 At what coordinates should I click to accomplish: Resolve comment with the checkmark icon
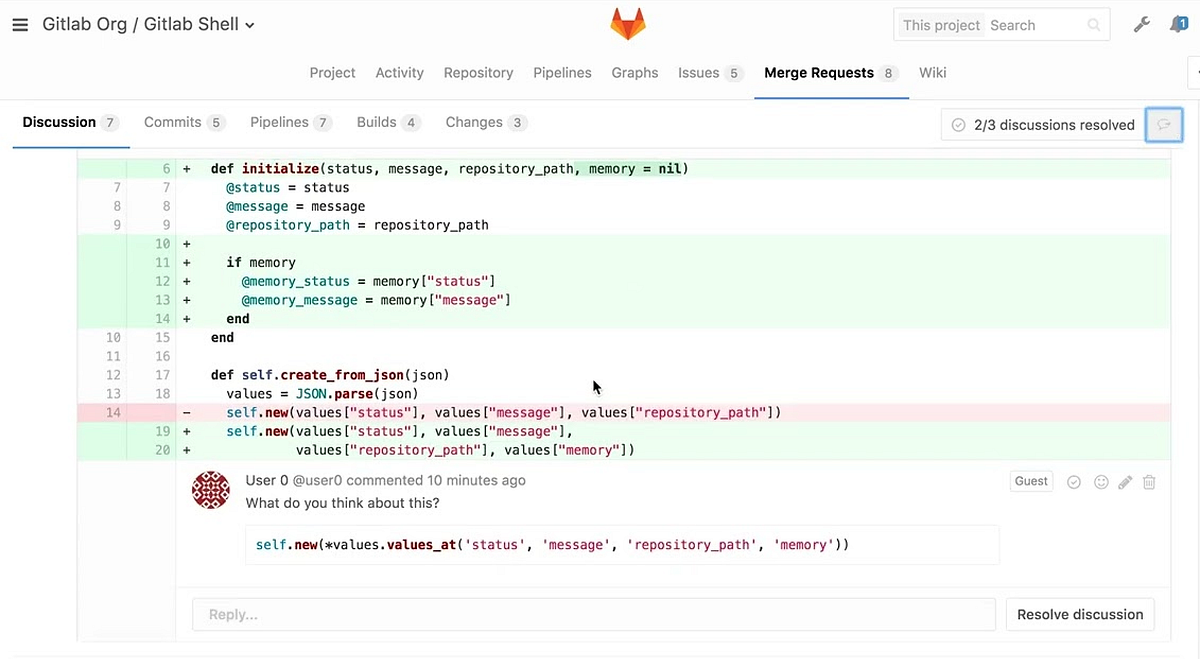pyautogui.click(x=1074, y=482)
